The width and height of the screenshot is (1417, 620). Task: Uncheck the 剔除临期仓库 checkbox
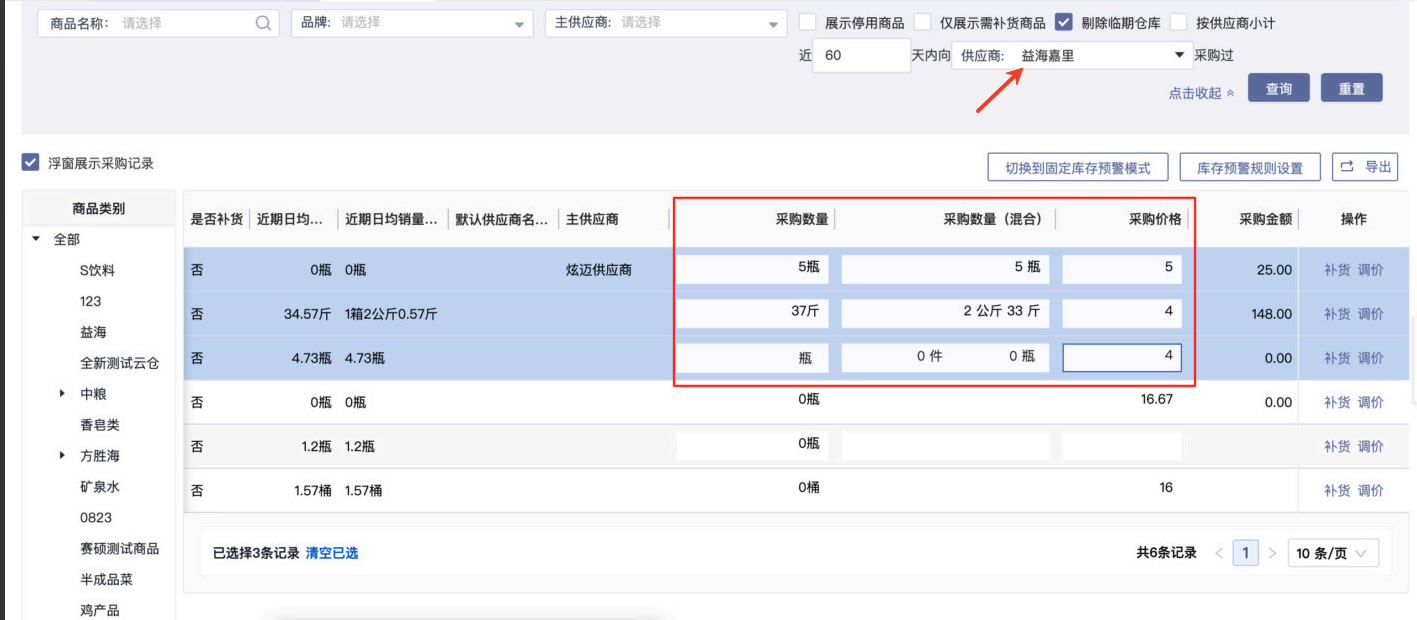tap(1064, 23)
